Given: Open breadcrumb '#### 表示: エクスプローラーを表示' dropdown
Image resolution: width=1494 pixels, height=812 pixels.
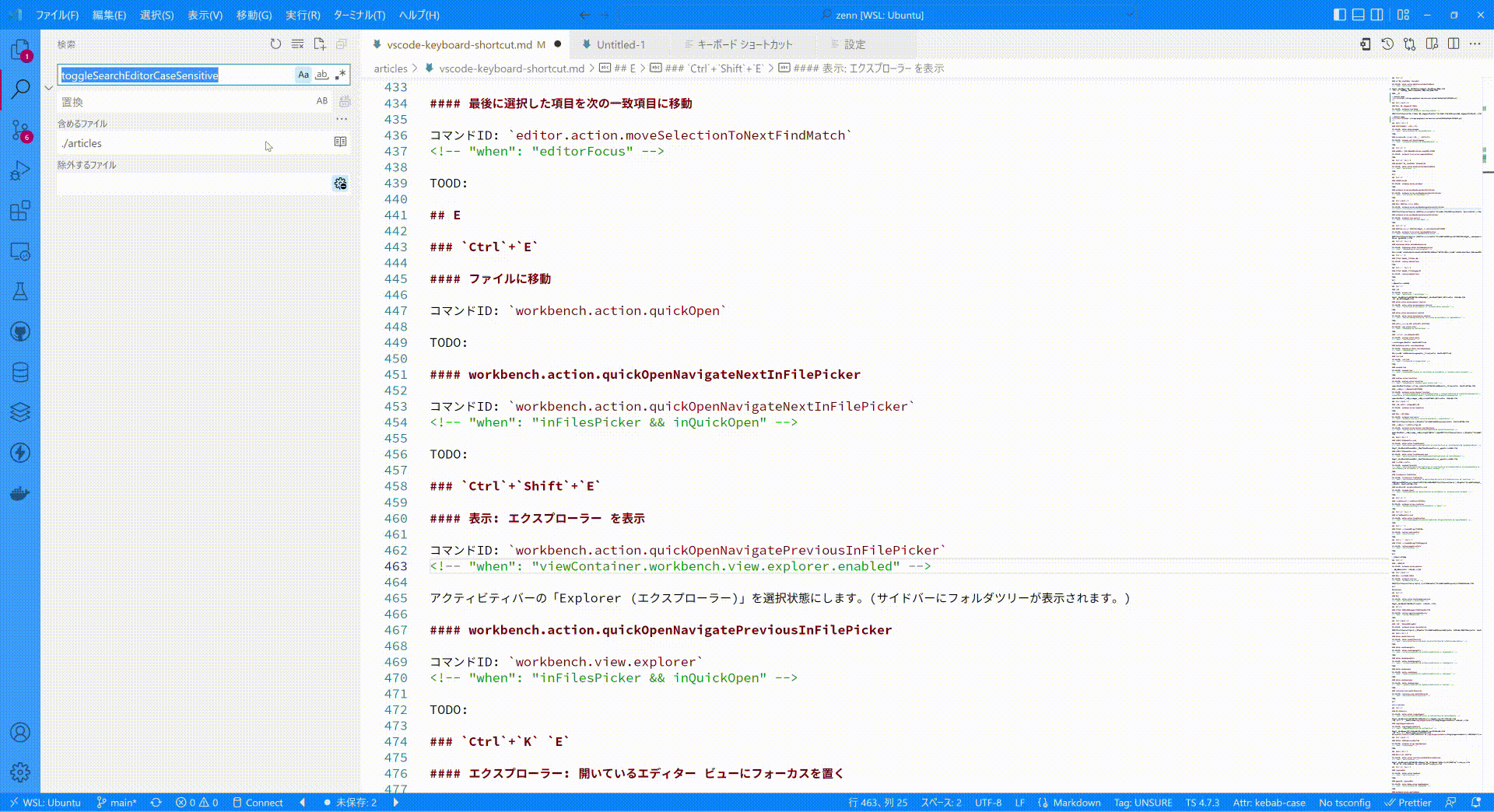Looking at the screenshot, I should (x=861, y=68).
